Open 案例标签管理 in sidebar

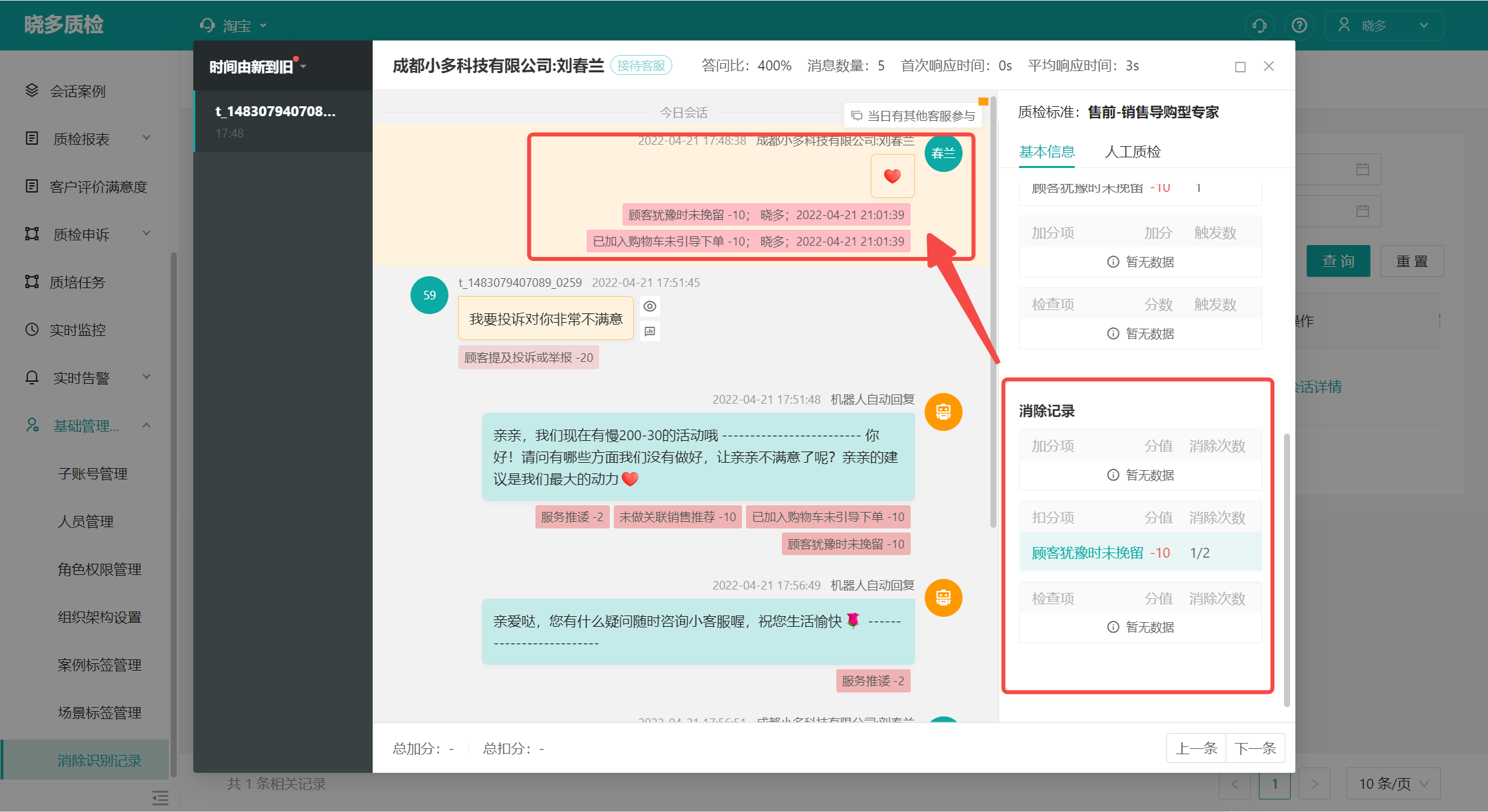pyautogui.click(x=100, y=665)
